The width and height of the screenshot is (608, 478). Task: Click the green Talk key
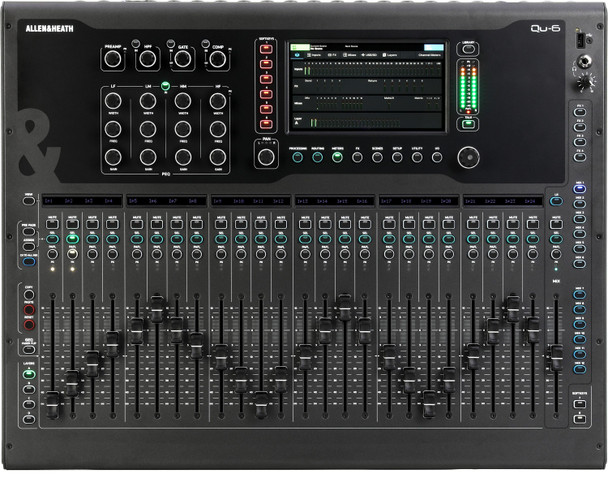pyautogui.click(x=468, y=124)
